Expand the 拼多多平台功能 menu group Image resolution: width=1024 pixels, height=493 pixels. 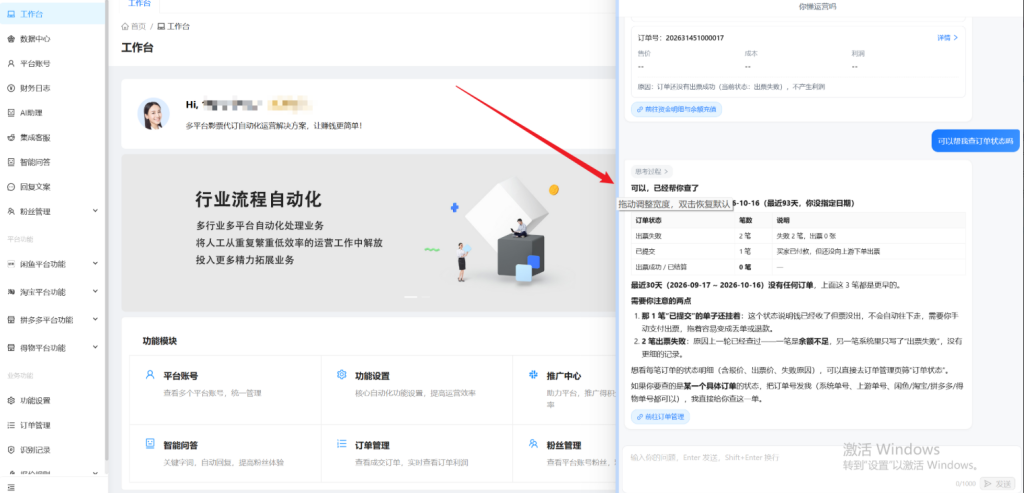click(x=95, y=320)
